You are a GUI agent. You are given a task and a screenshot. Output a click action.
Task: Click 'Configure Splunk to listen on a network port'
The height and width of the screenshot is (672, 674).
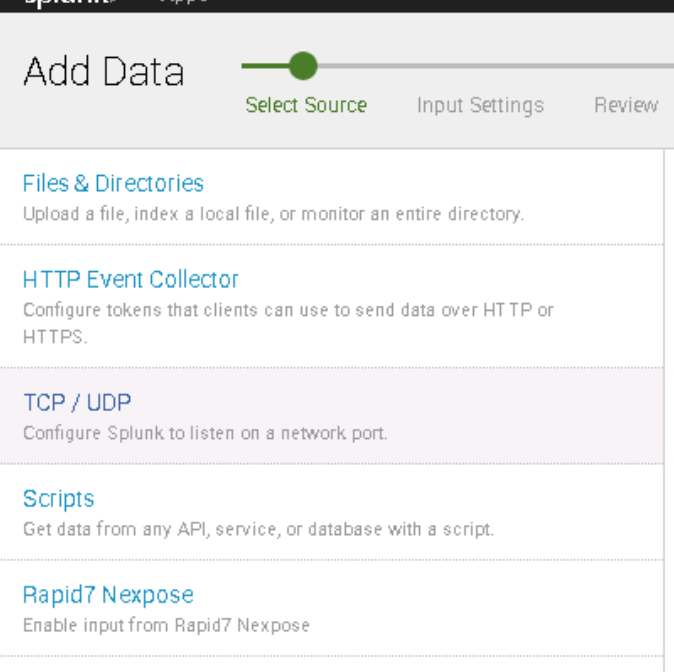205,434
